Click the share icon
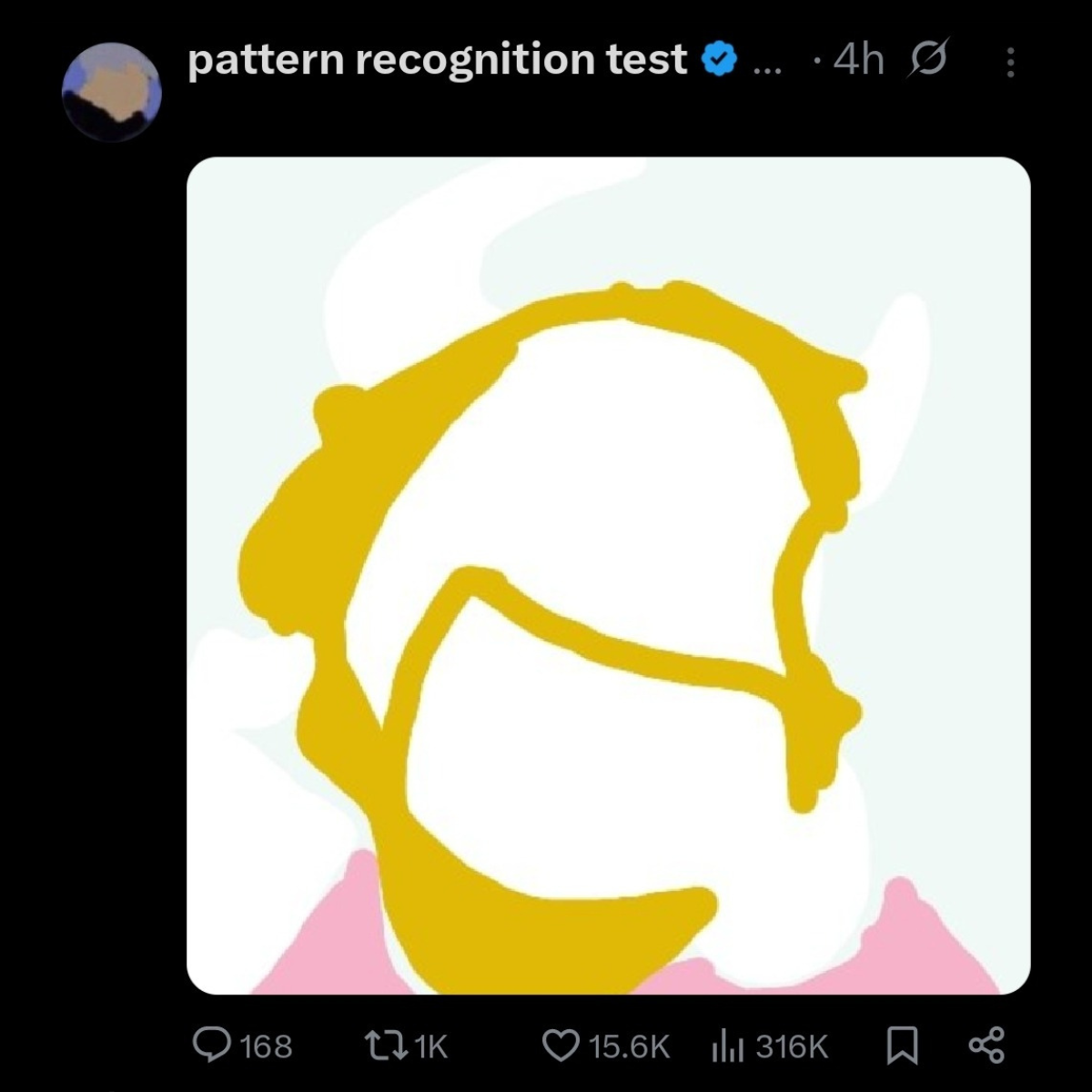 click(986, 1046)
